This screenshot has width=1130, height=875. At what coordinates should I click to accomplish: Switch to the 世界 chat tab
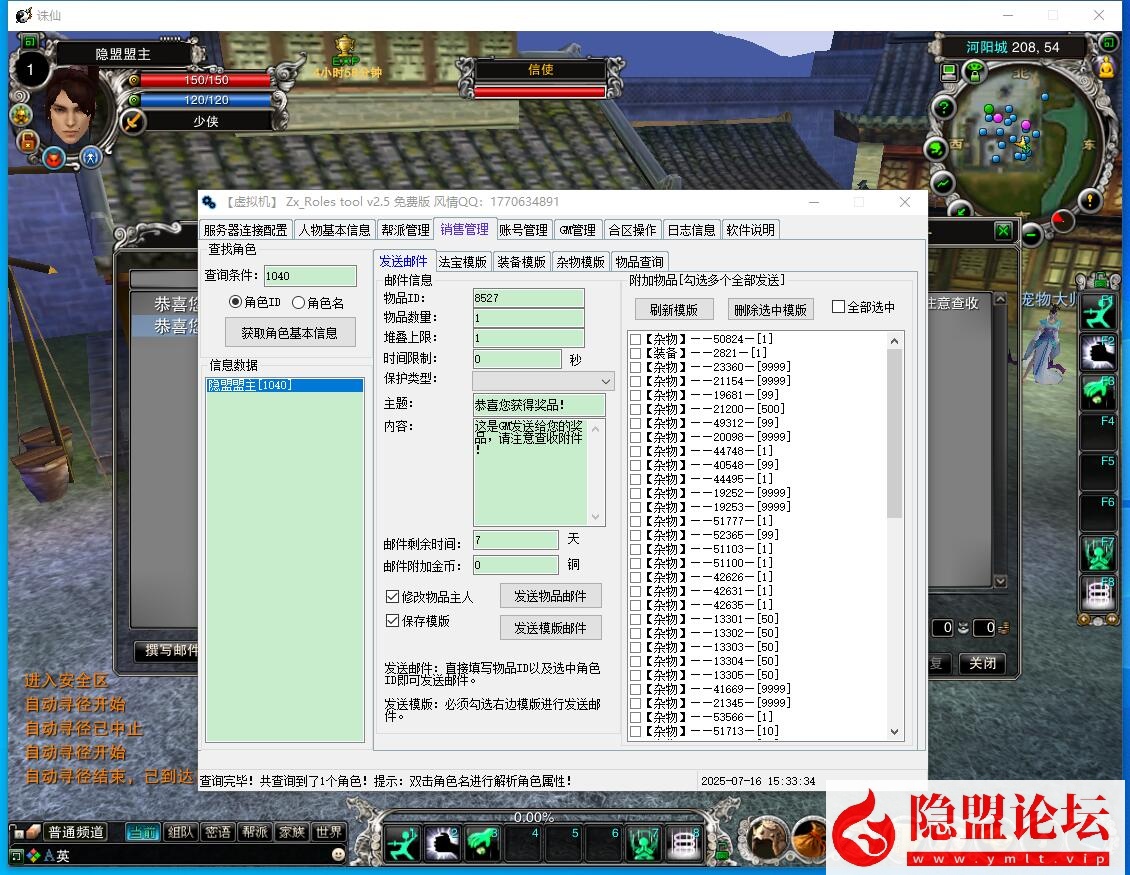pos(330,831)
